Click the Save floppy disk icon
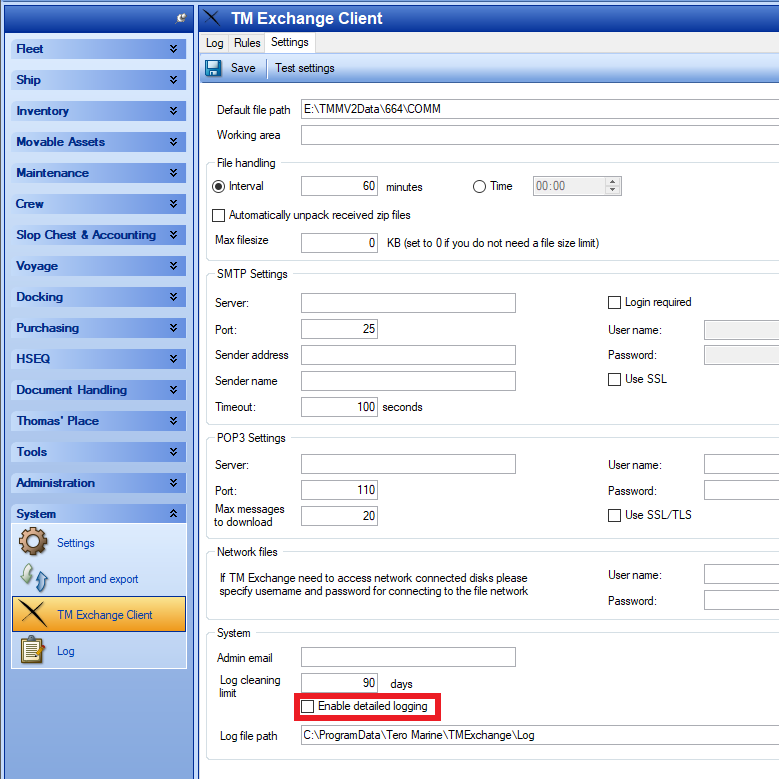Viewport: 779px width, 779px height. 214,68
